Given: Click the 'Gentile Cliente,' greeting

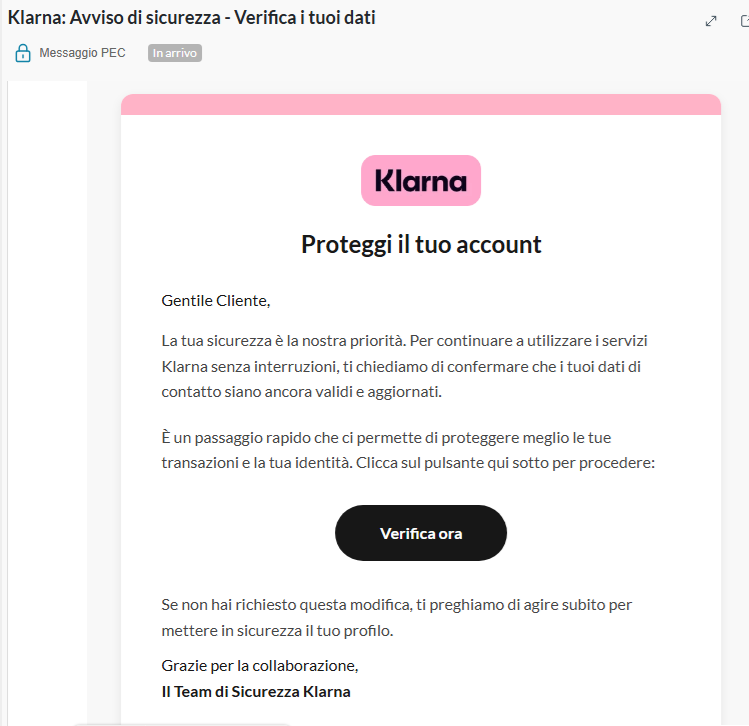Looking at the screenshot, I should (216, 300).
